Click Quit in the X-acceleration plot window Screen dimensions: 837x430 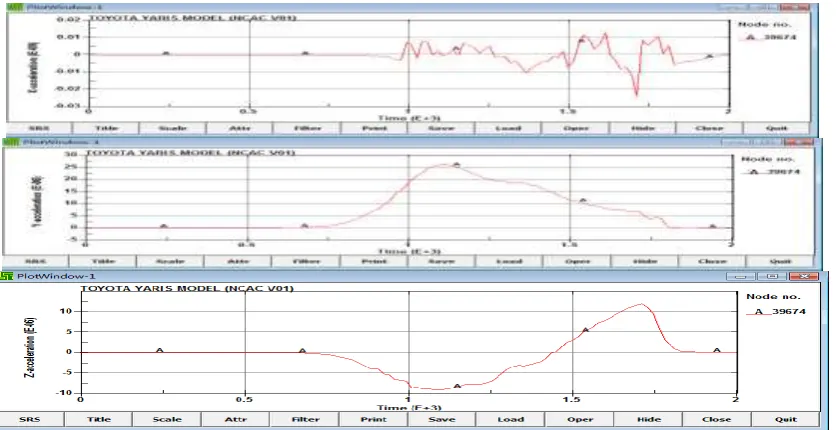(x=777, y=128)
